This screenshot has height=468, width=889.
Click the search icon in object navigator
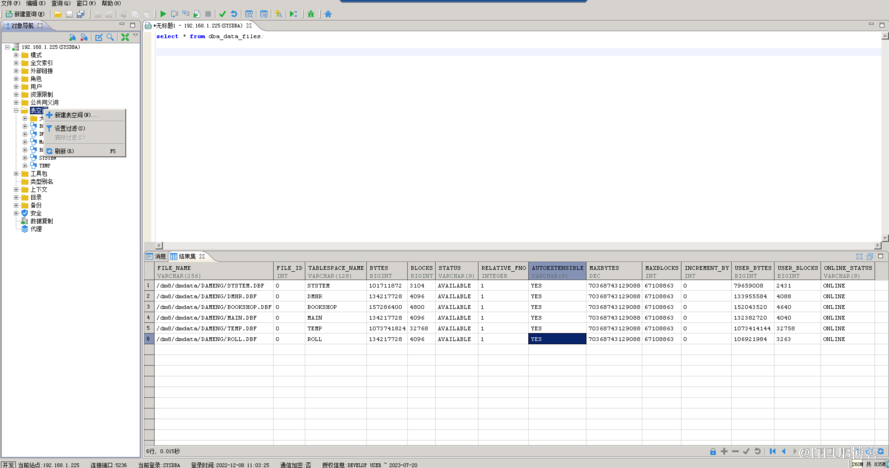click(110, 37)
